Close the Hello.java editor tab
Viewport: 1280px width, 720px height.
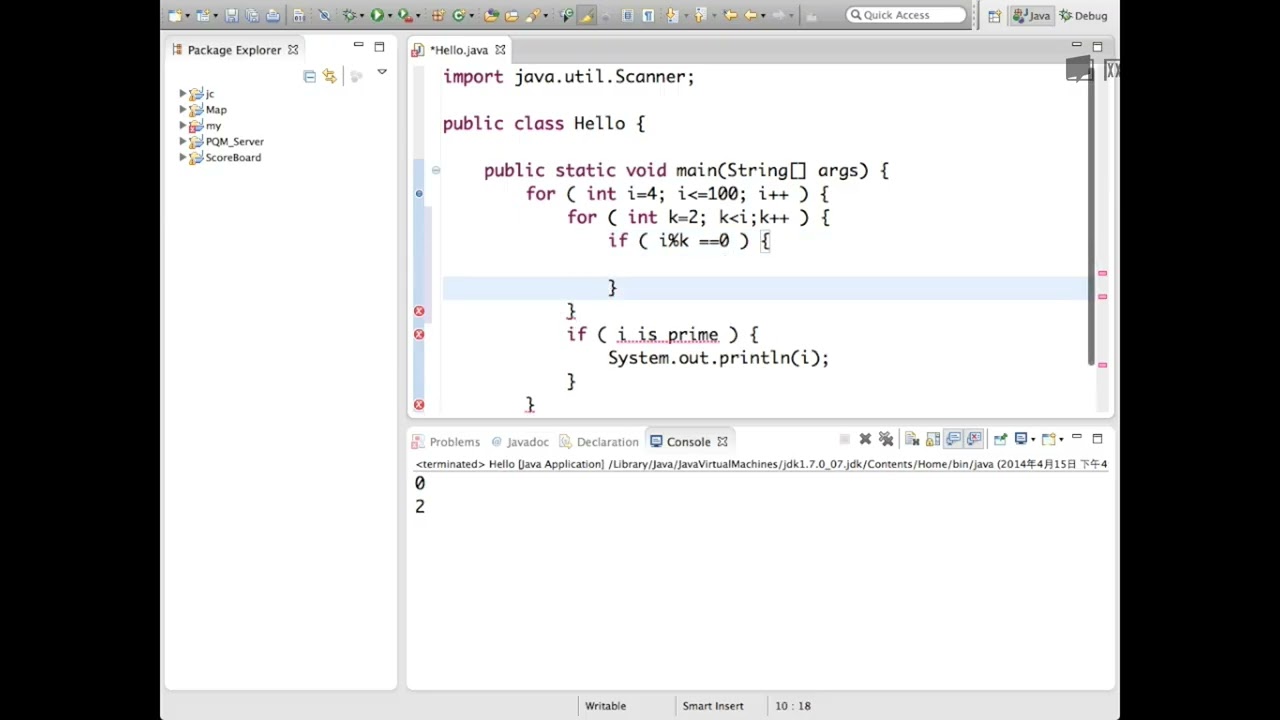500,50
